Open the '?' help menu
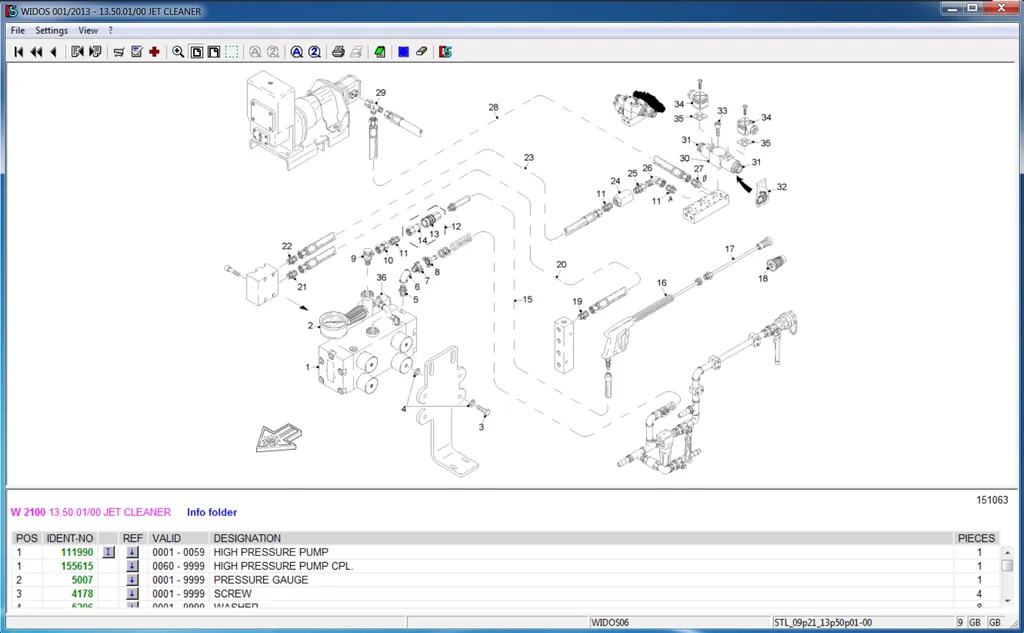The width and height of the screenshot is (1024, 633). (x=110, y=30)
